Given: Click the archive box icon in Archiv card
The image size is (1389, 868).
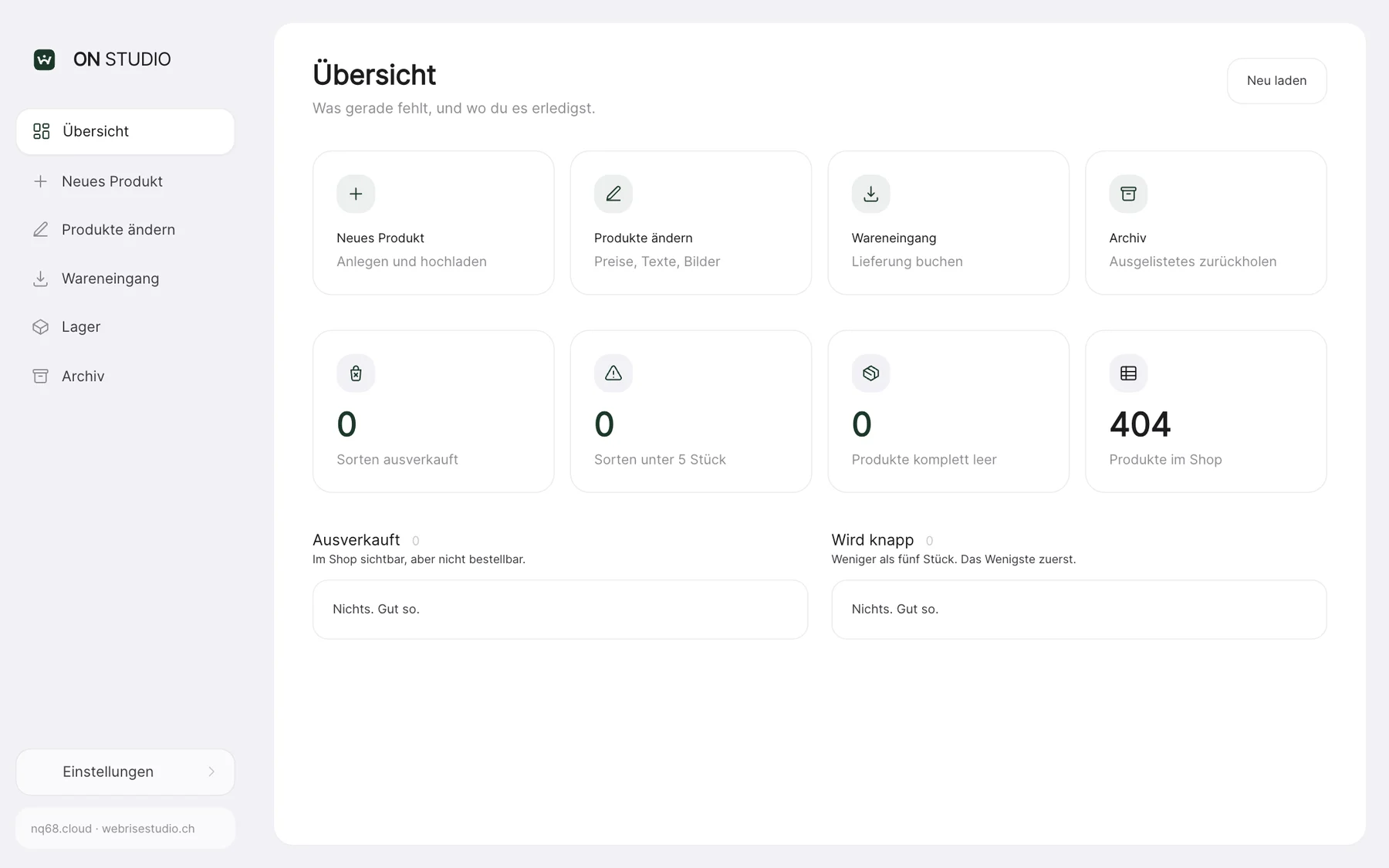Looking at the screenshot, I should (1128, 194).
